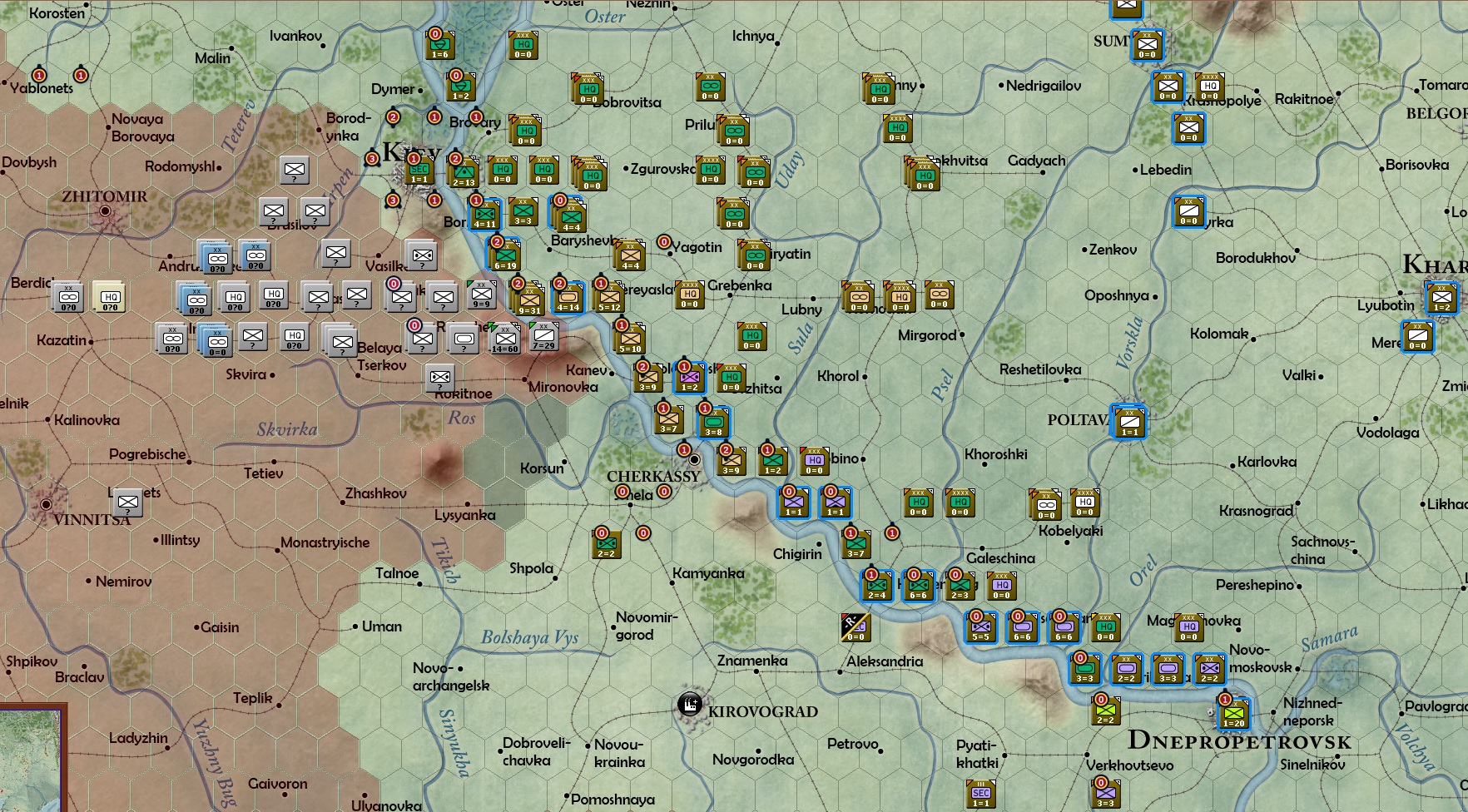Select the SEC 1=1 unit at Kiev
Viewport: 1468px width, 812px height.
point(419,171)
